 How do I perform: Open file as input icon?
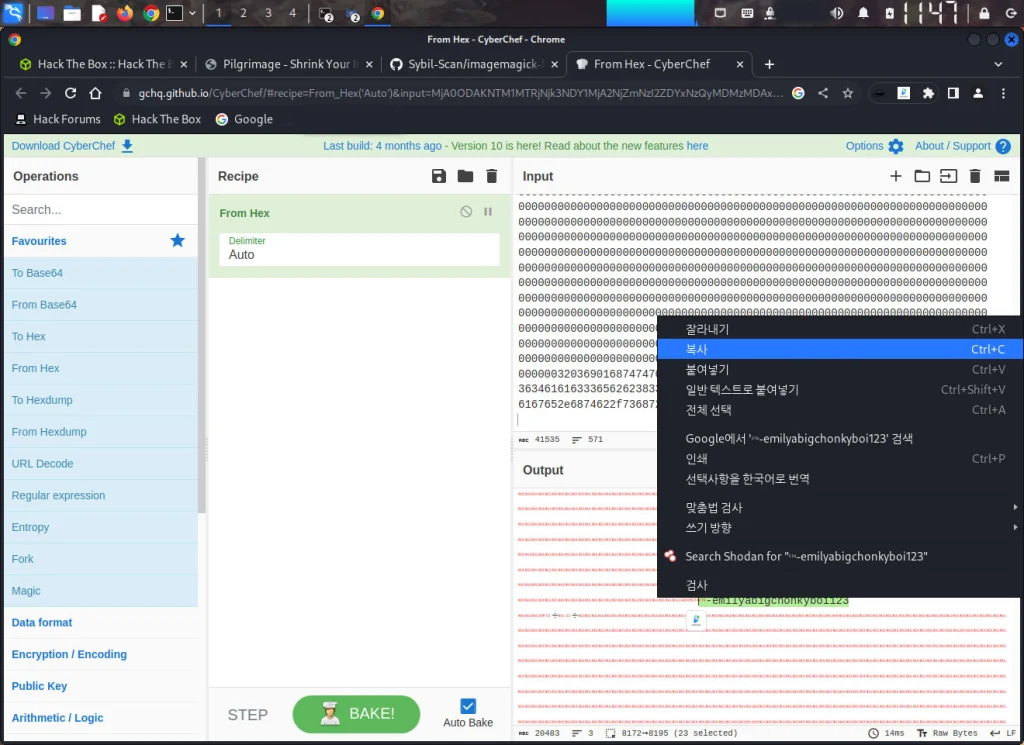tap(948, 176)
